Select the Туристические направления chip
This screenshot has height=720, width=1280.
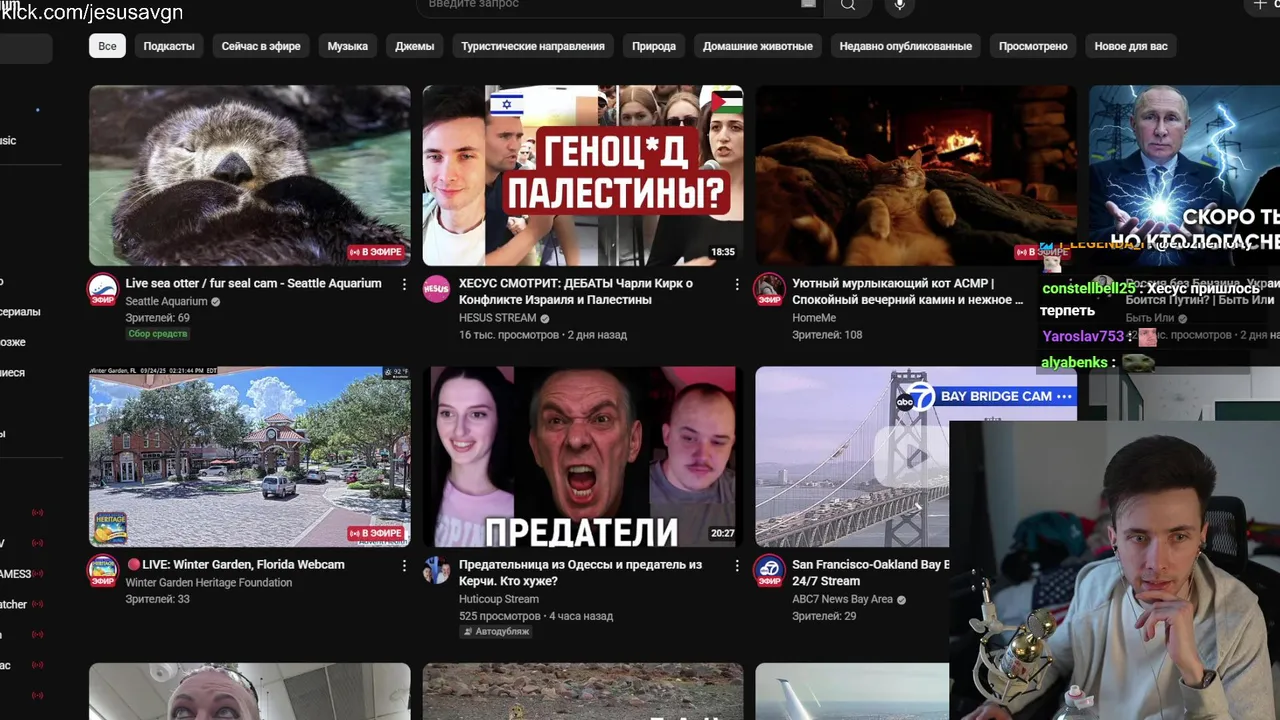click(533, 46)
